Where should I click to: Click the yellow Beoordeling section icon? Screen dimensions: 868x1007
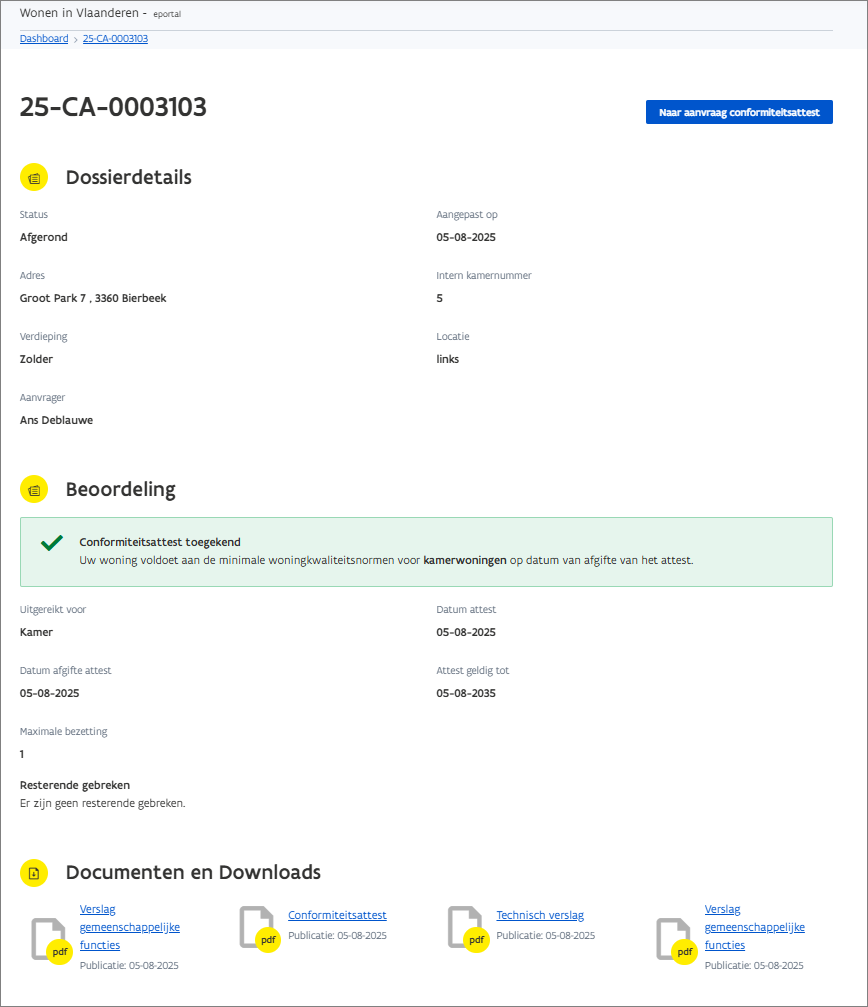pyautogui.click(x=34, y=490)
